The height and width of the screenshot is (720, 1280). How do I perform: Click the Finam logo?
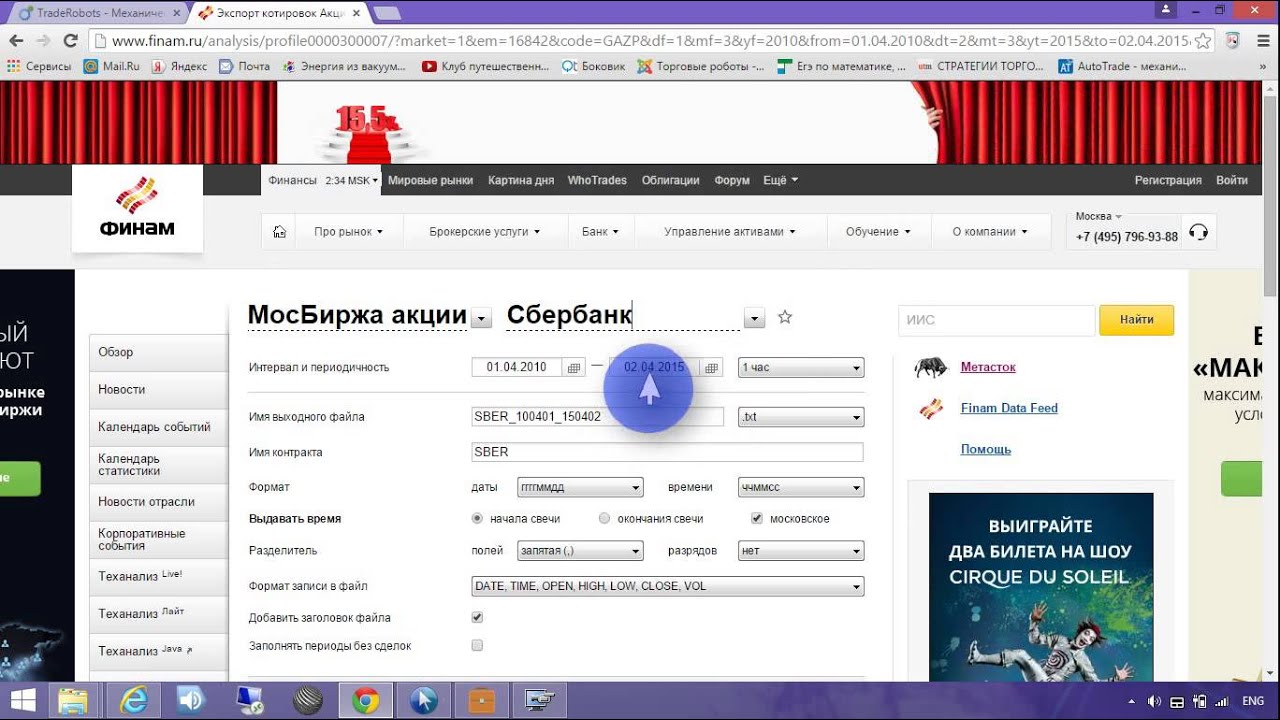pos(137,207)
